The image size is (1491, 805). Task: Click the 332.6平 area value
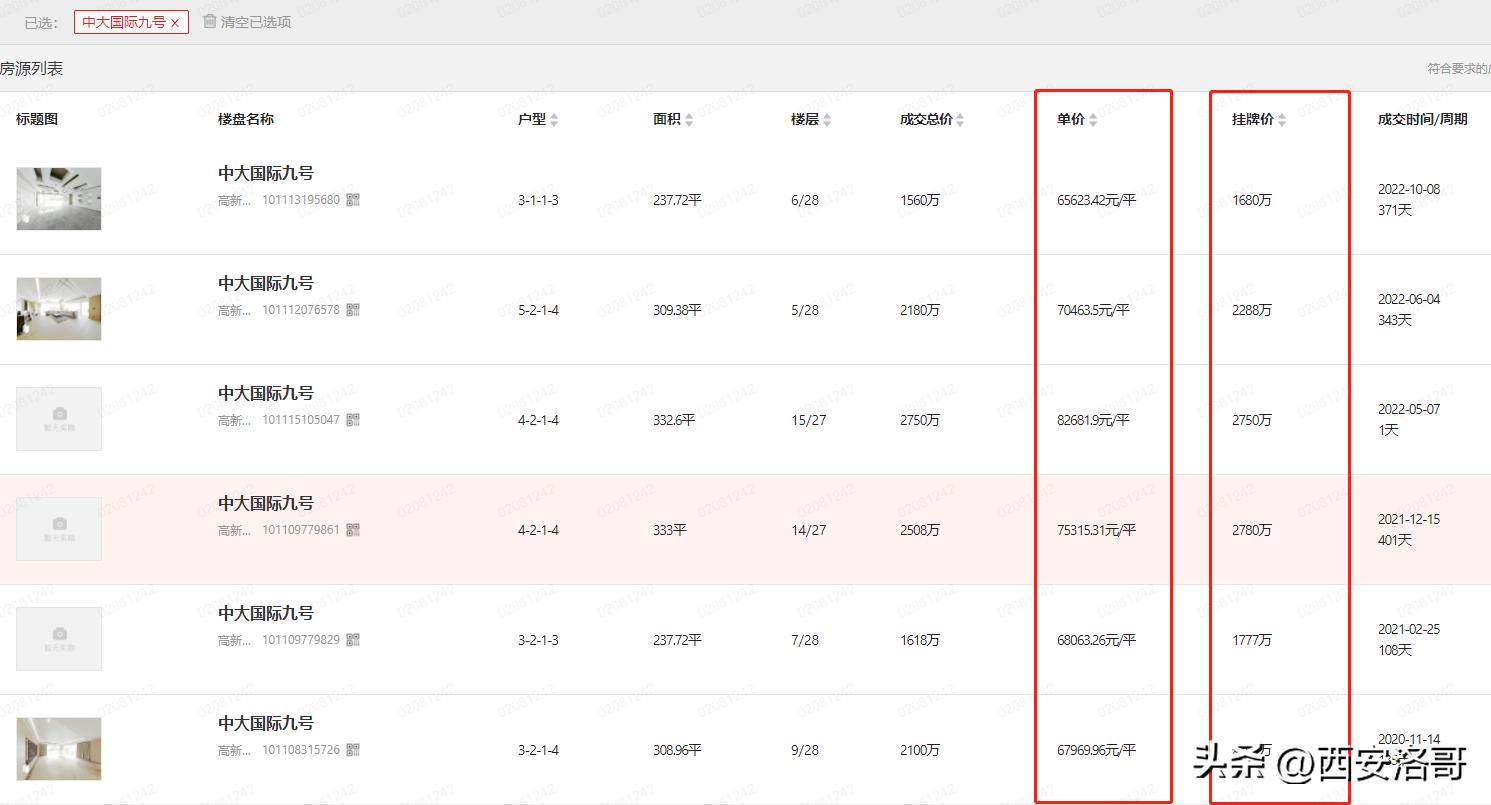[x=674, y=420]
